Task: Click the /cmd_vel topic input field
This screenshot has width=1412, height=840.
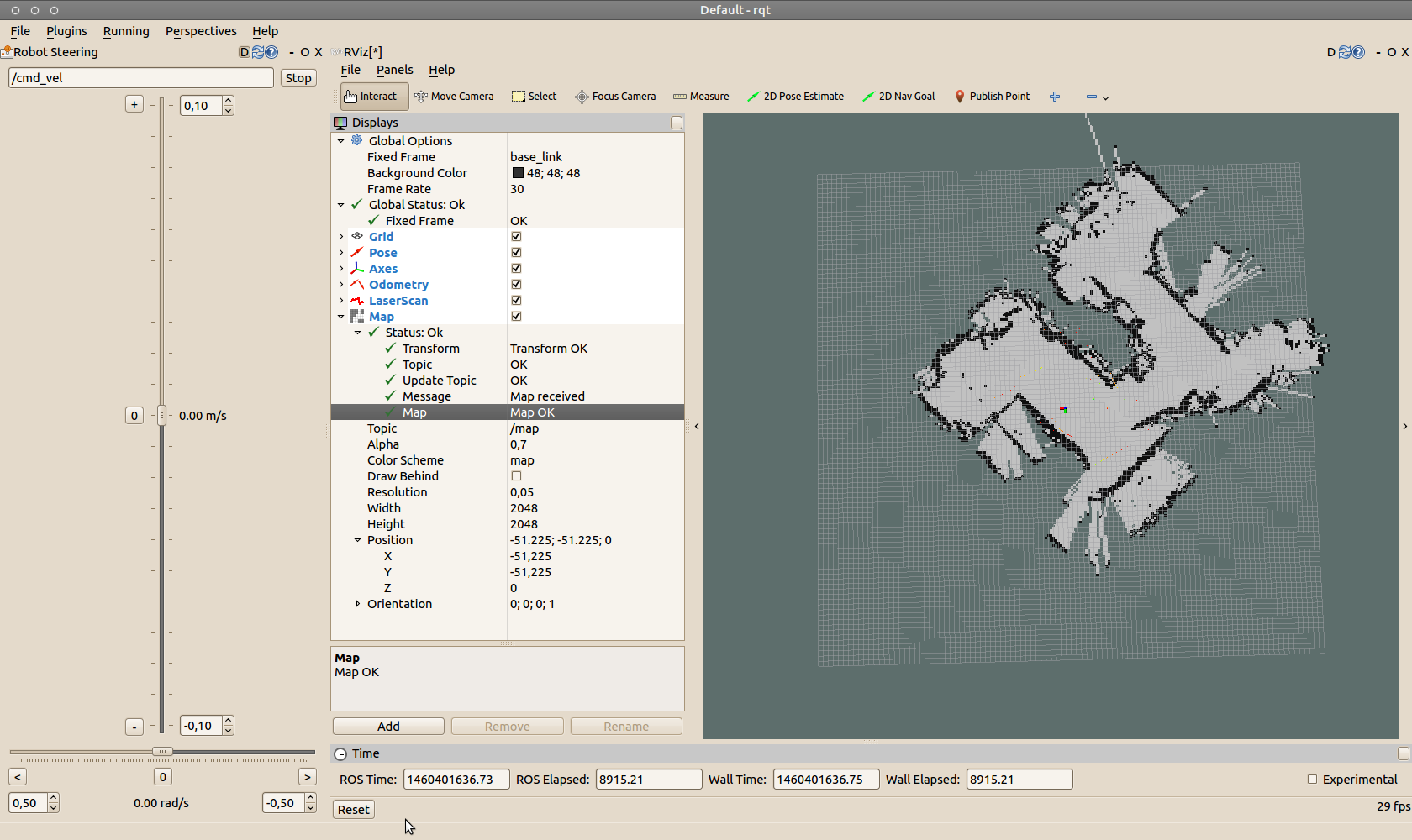Action: (x=141, y=78)
